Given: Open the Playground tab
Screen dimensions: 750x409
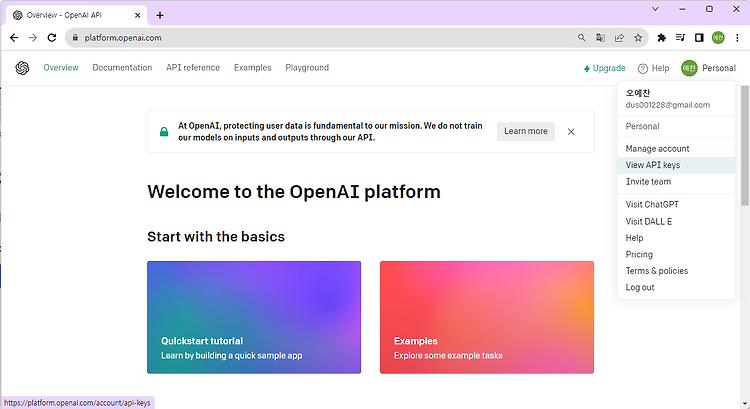Looking at the screenshot, I should tap(307, 67).
